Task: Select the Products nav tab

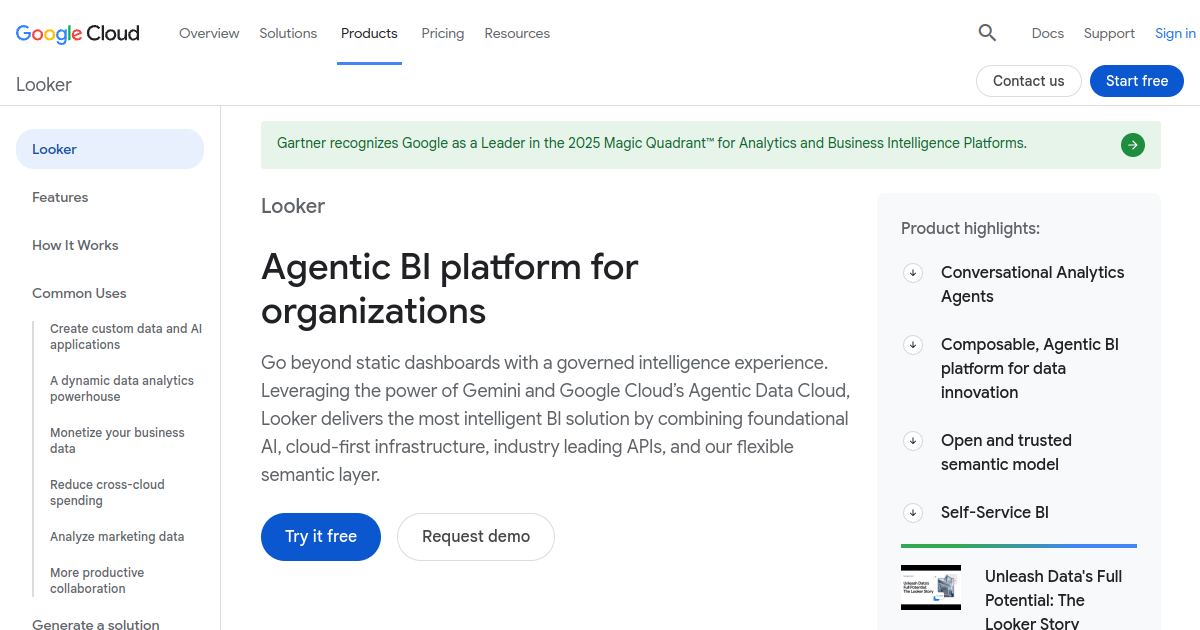Action: point(369,33)
